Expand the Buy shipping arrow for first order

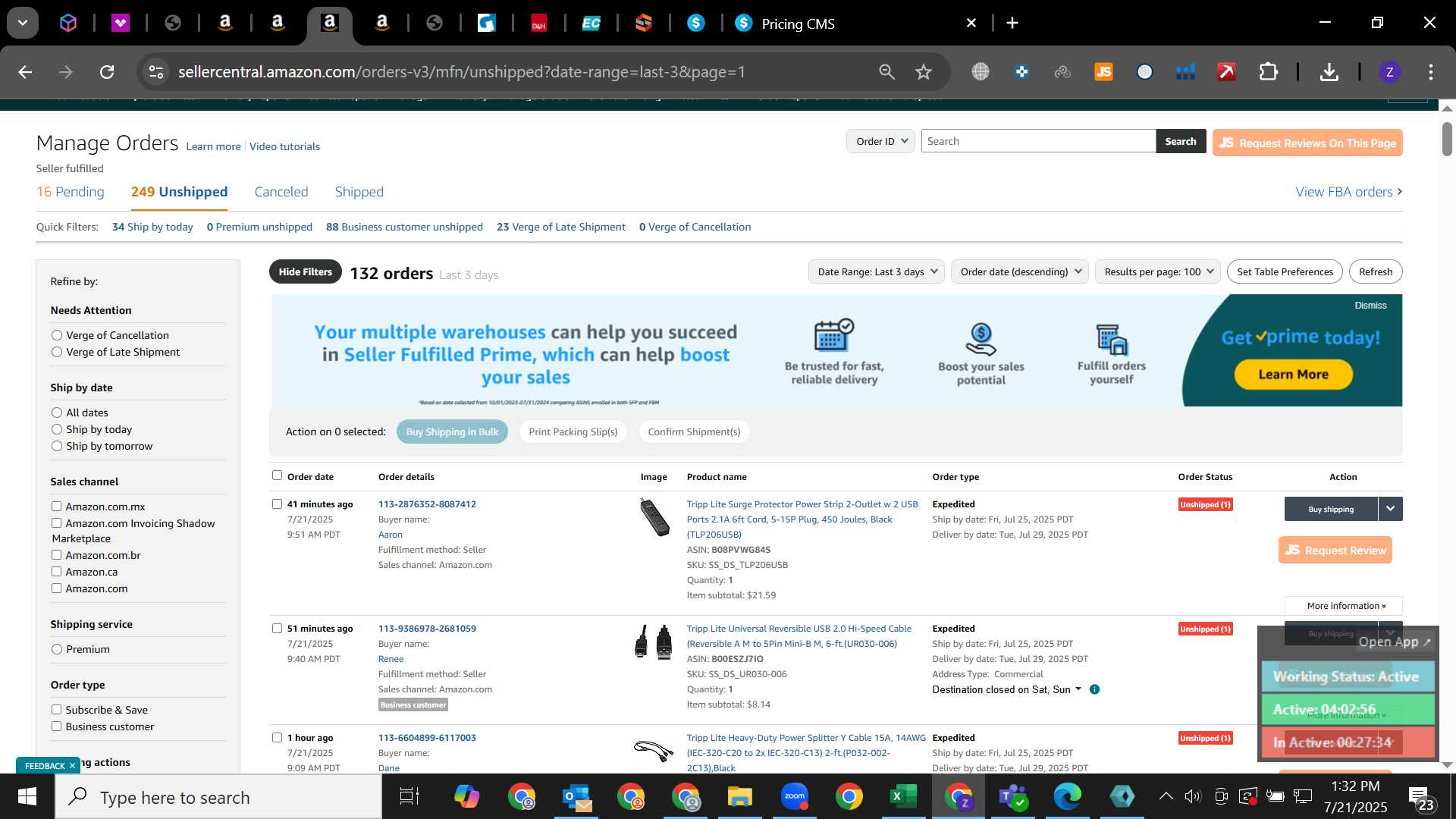[1390, 509]
